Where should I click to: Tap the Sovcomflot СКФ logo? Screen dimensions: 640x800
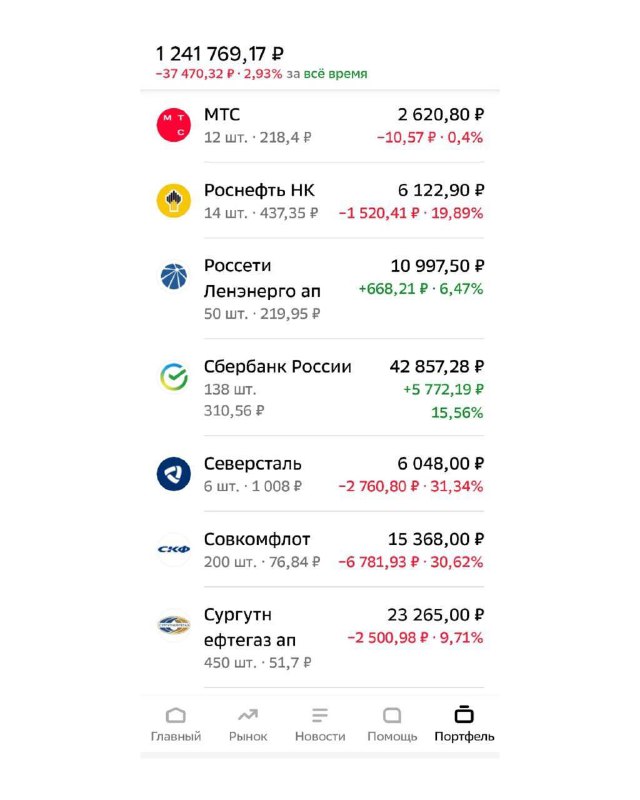coord(174,549)
